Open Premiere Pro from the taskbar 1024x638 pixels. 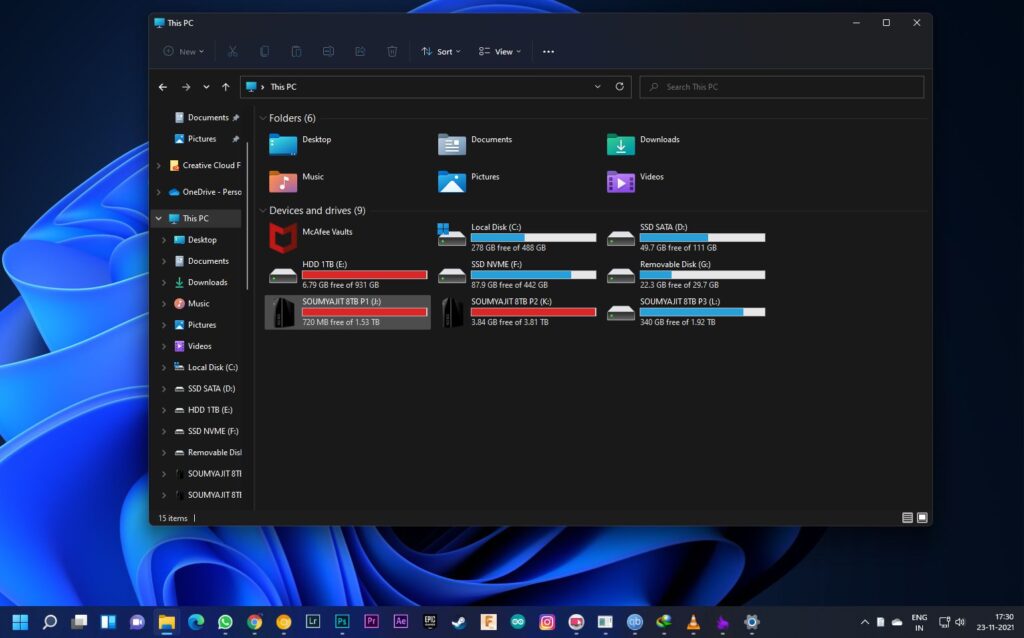tap(371, 622)
